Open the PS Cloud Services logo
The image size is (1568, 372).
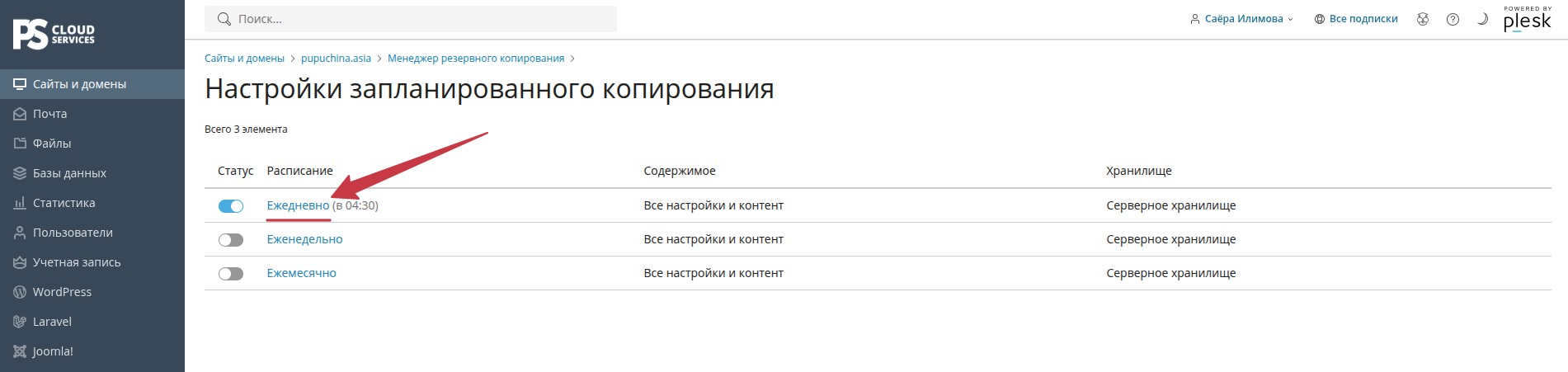[54, 35]
